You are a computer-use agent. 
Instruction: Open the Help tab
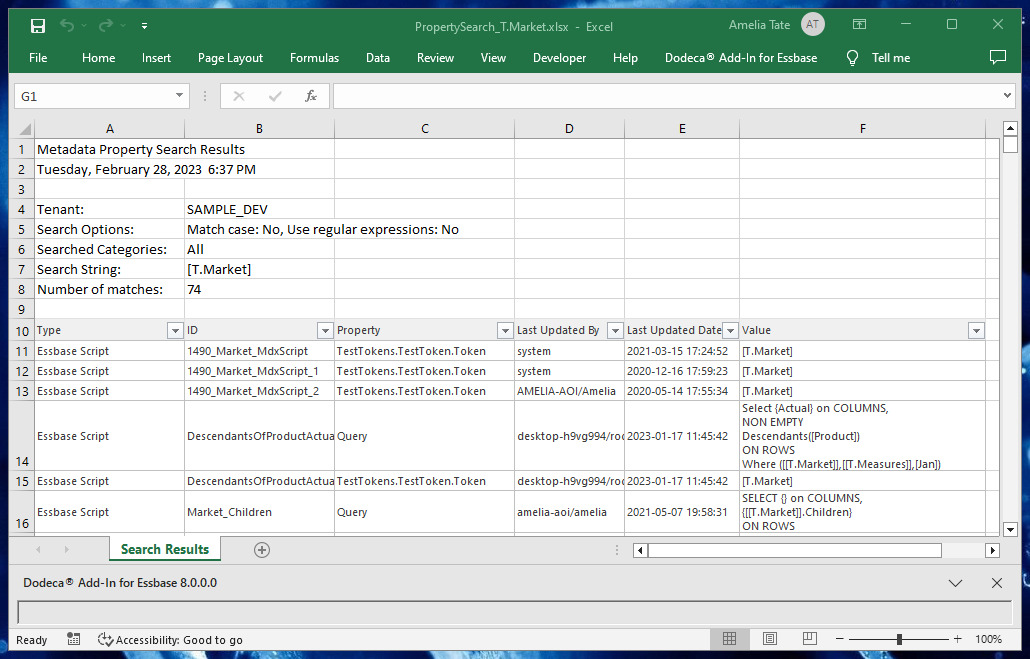click(625, 58)
